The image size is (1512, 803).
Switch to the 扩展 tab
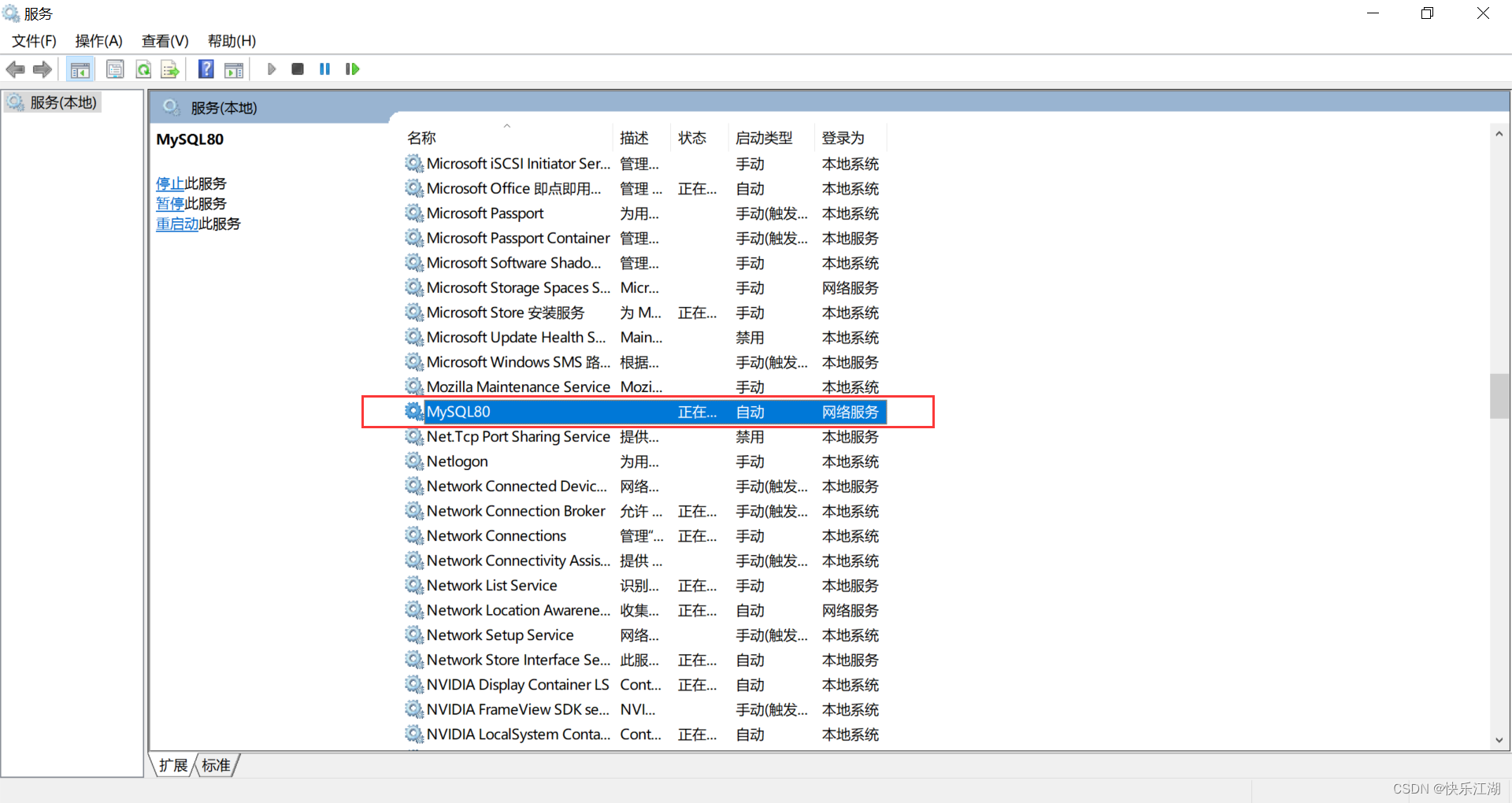[172, 765]
